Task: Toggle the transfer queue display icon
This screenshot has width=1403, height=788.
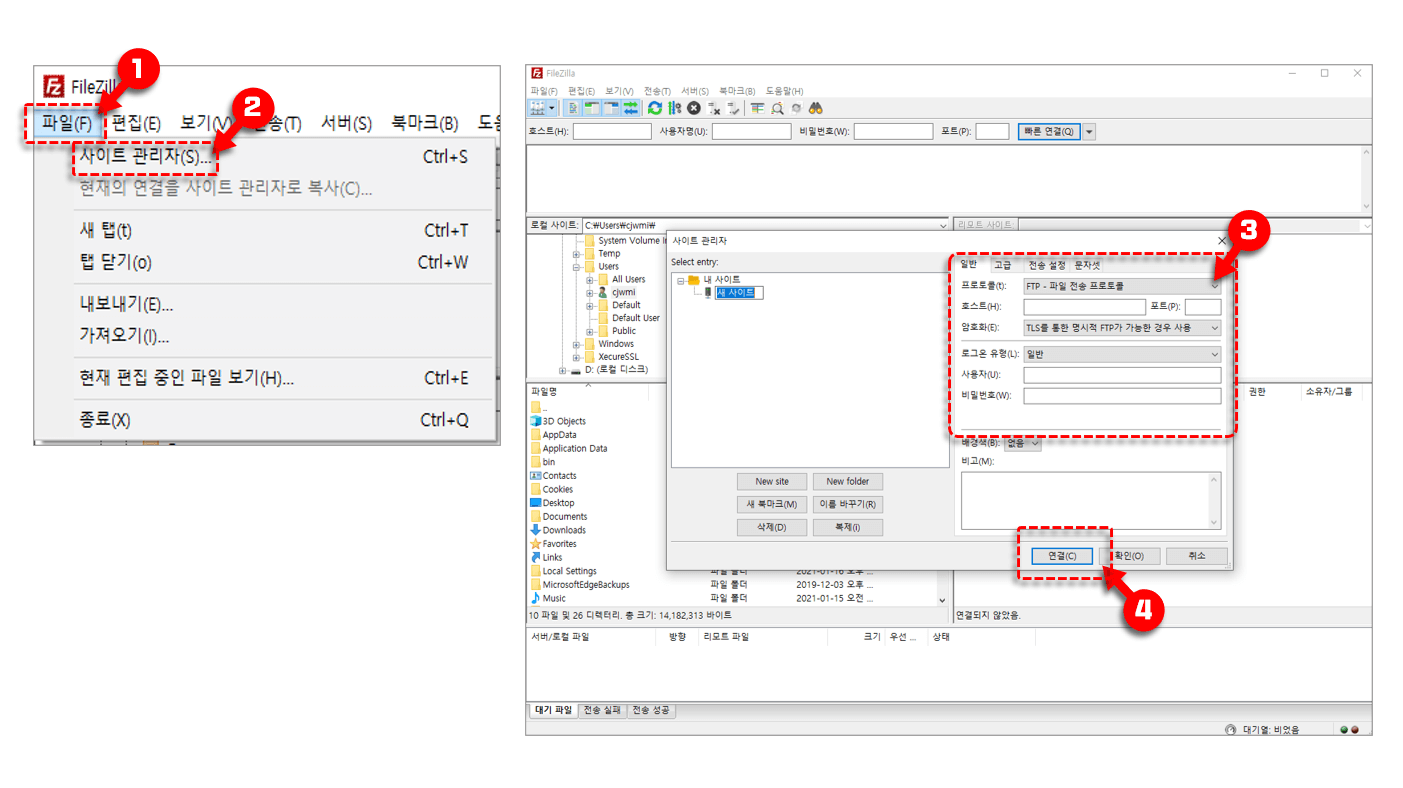Action: [630, 108]
